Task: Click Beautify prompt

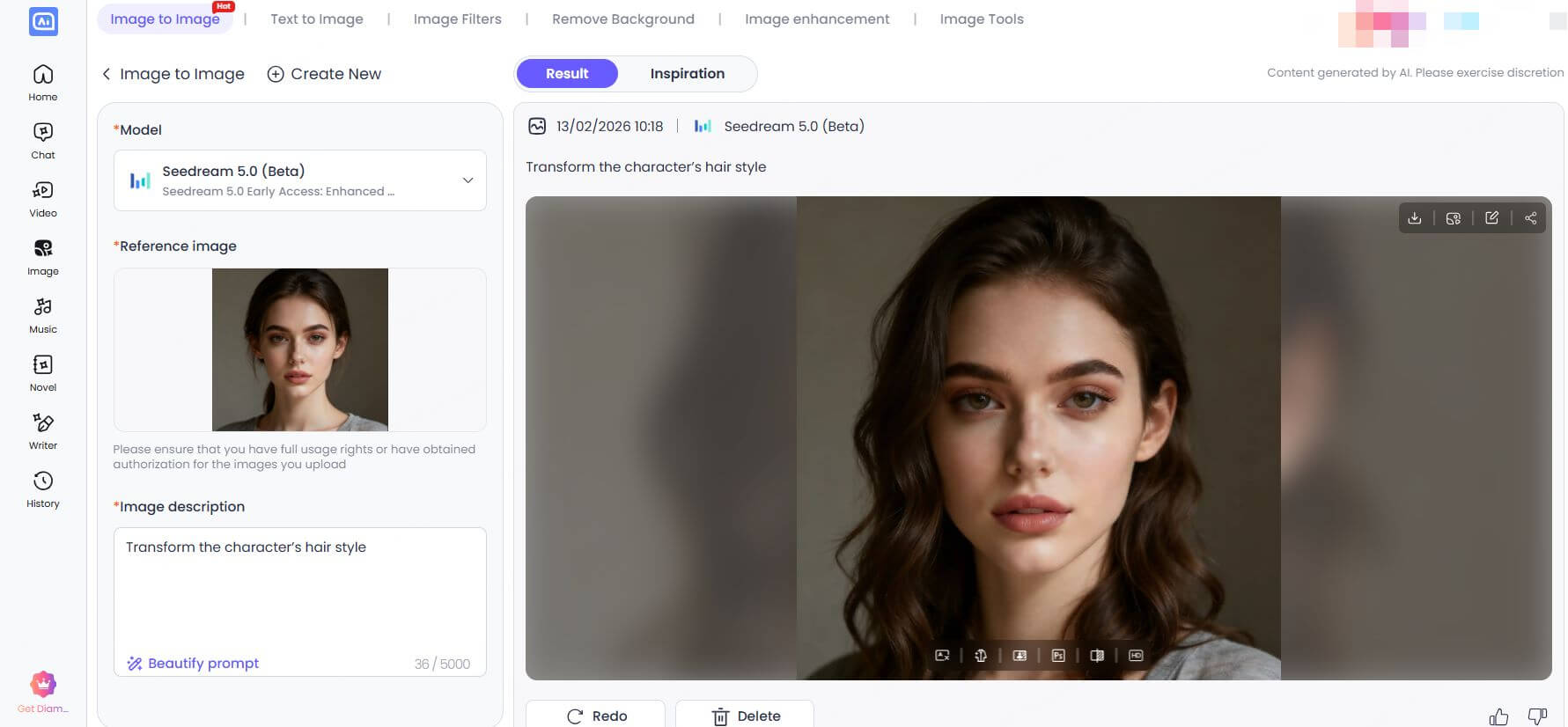Action: pos(193,664)
